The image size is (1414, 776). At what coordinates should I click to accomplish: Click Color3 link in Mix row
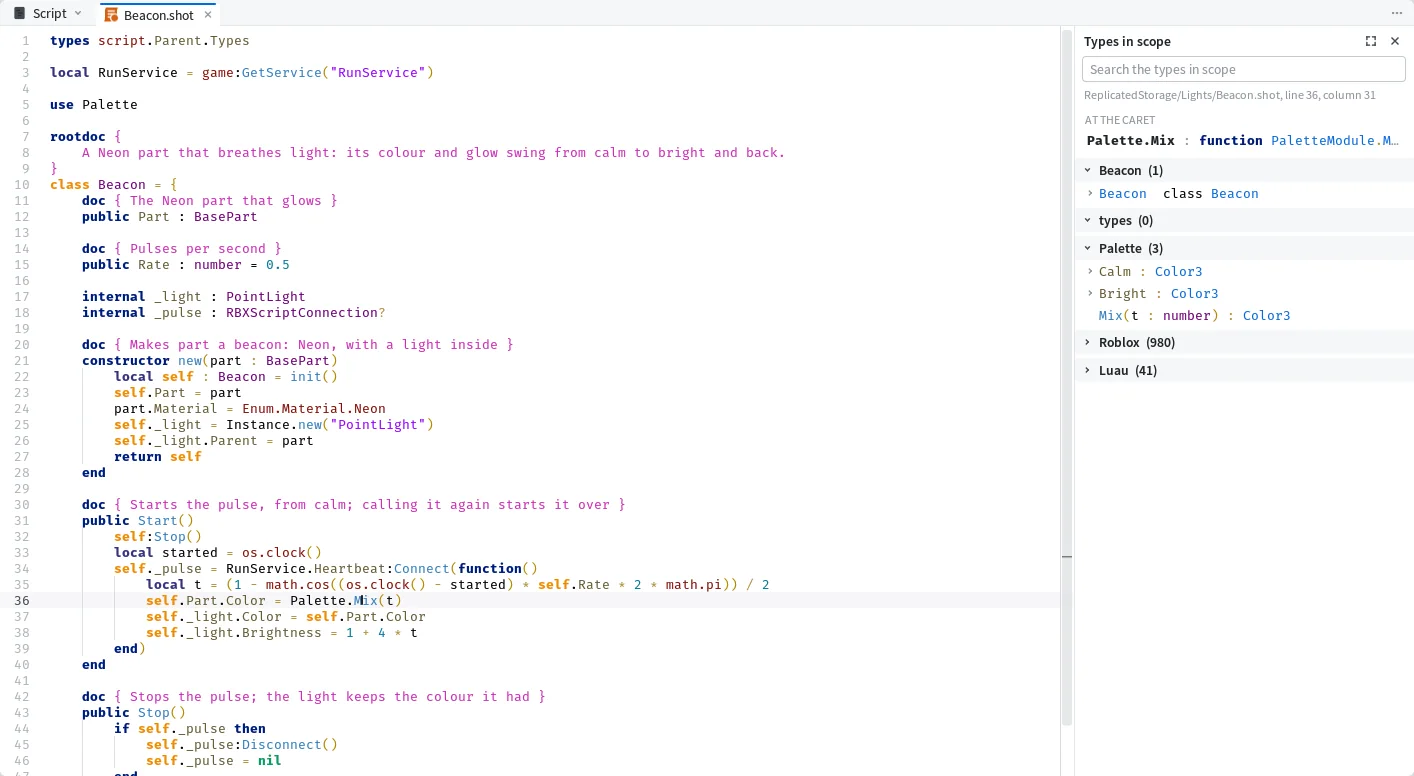point(1267,315)
